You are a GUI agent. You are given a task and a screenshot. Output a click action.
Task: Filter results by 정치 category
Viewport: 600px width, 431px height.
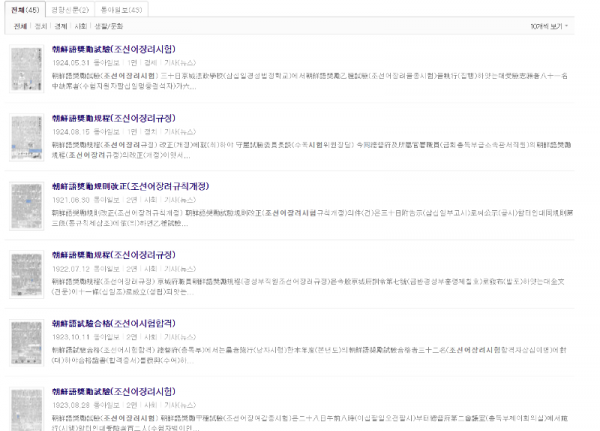click(41, 26)
